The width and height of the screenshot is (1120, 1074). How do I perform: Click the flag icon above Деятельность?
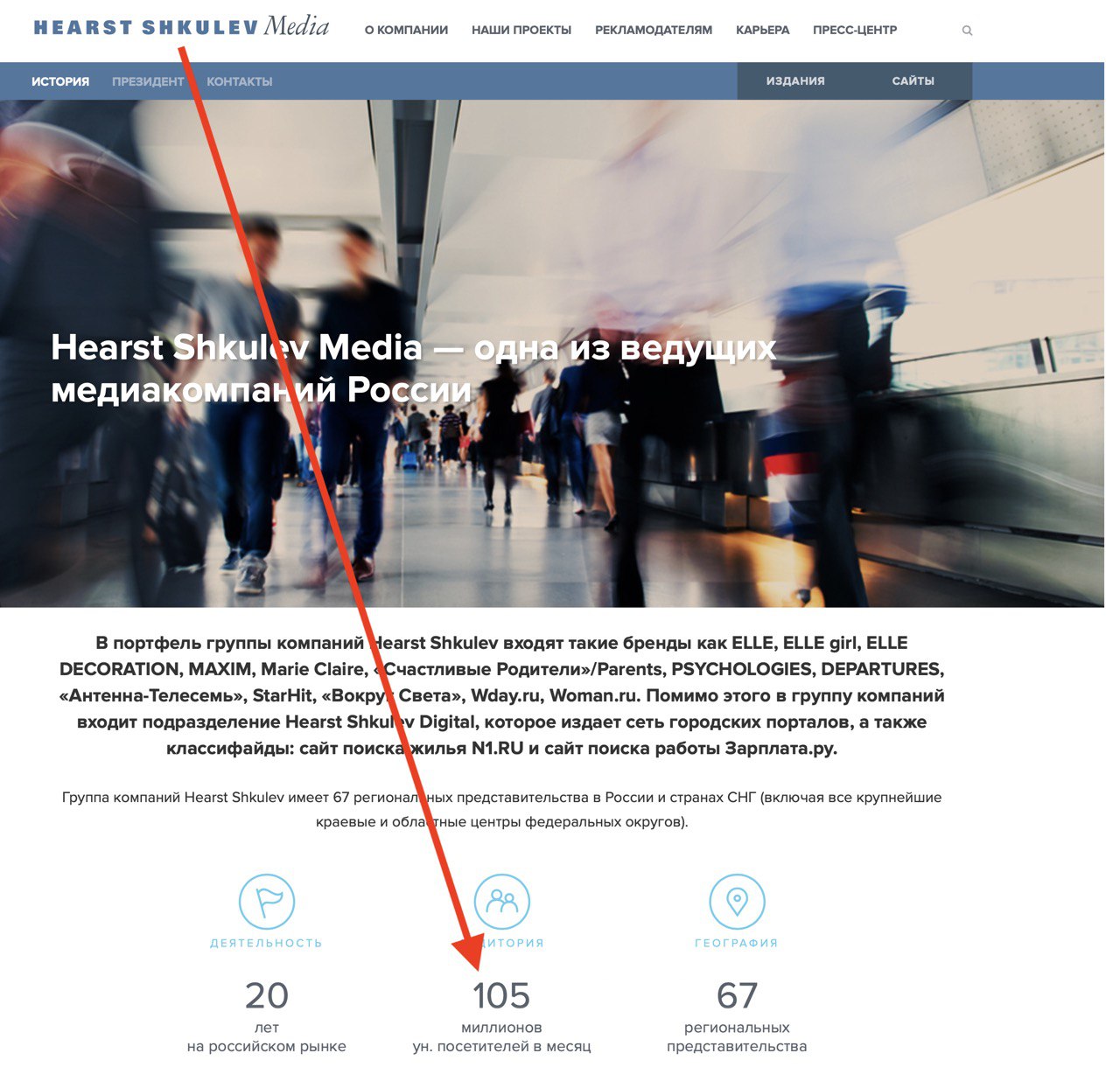(x=267, y=901)
